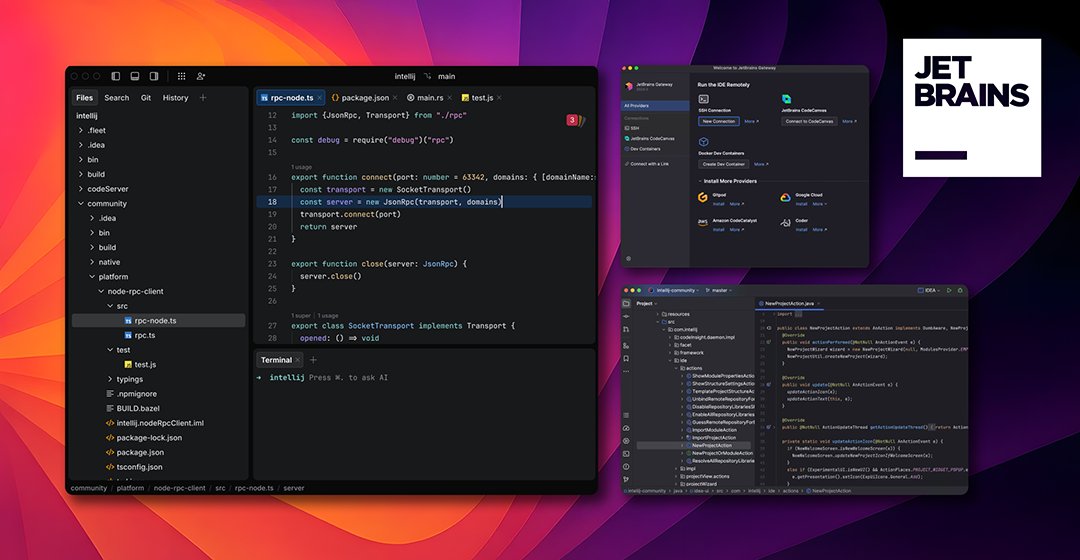The width and height of the screenshot is (1080, 560).
Task: Click the JetBrains CodeCanvas logo icon
Action: pyautogui.click(x=786, y=99)
